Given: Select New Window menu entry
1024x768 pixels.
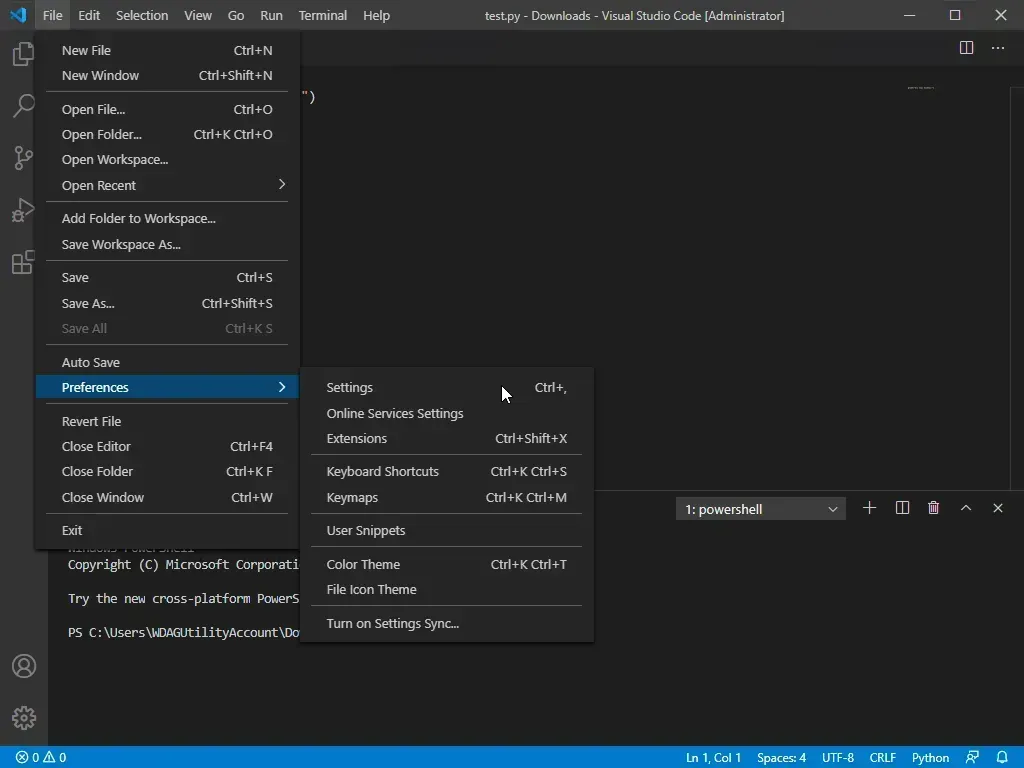Looking at the screenshot, I should coord(167,75).
